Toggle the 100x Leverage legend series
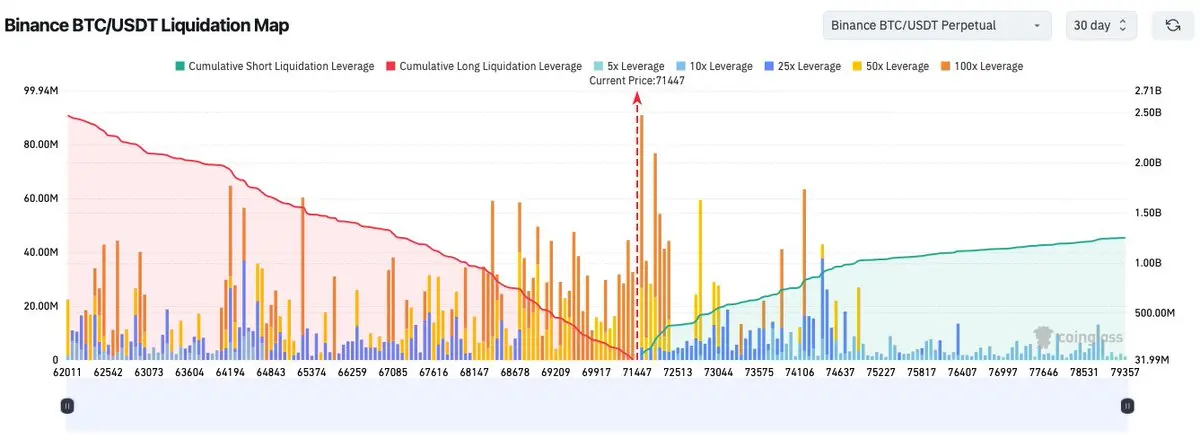Viewport: 1200px width, 447px height. [x=984, y=66]
